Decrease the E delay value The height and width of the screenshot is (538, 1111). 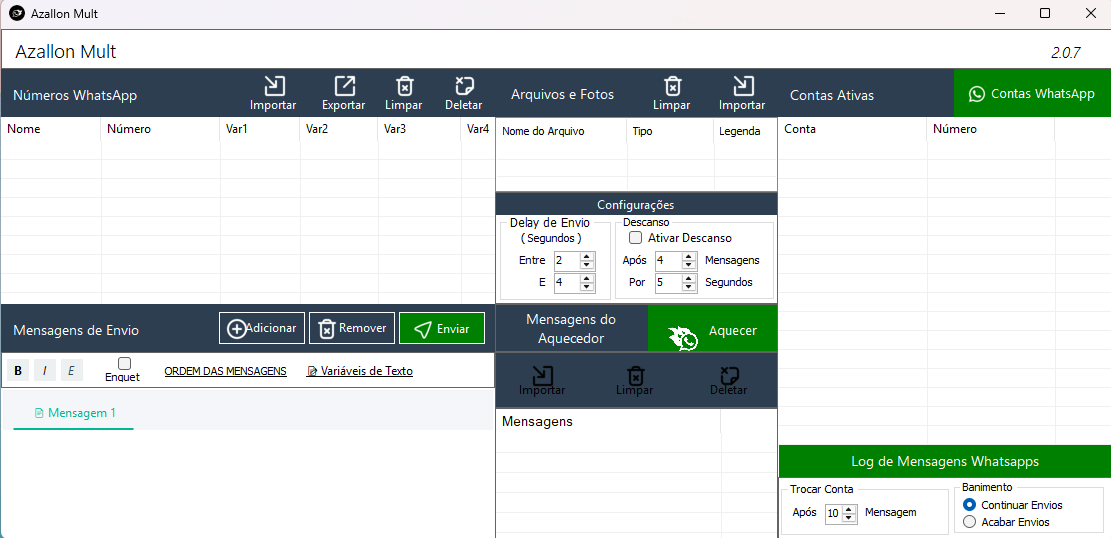(587, 287)
